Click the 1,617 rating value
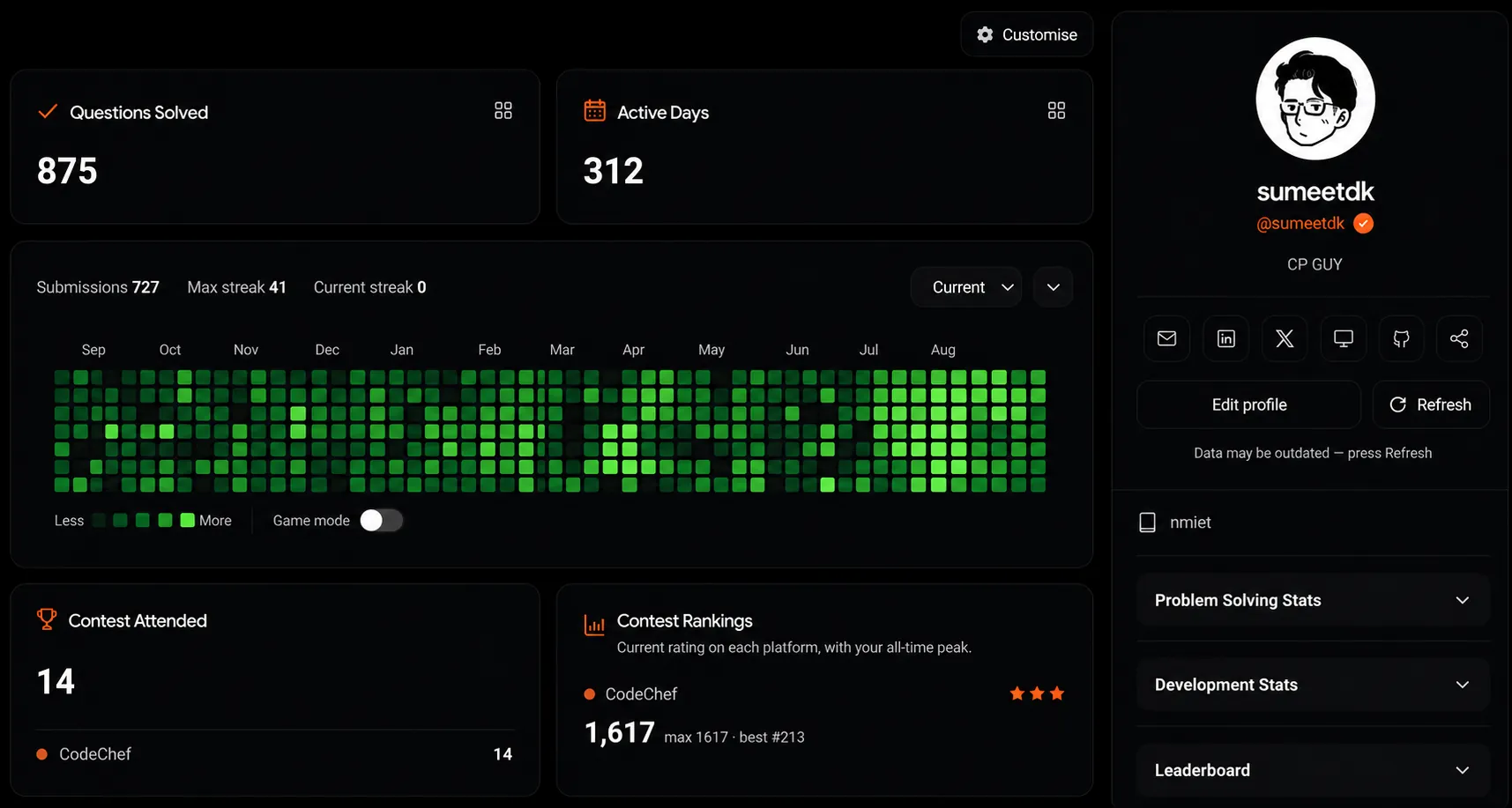The height and width of the screenshot is (808, 1512). [620, 732]
